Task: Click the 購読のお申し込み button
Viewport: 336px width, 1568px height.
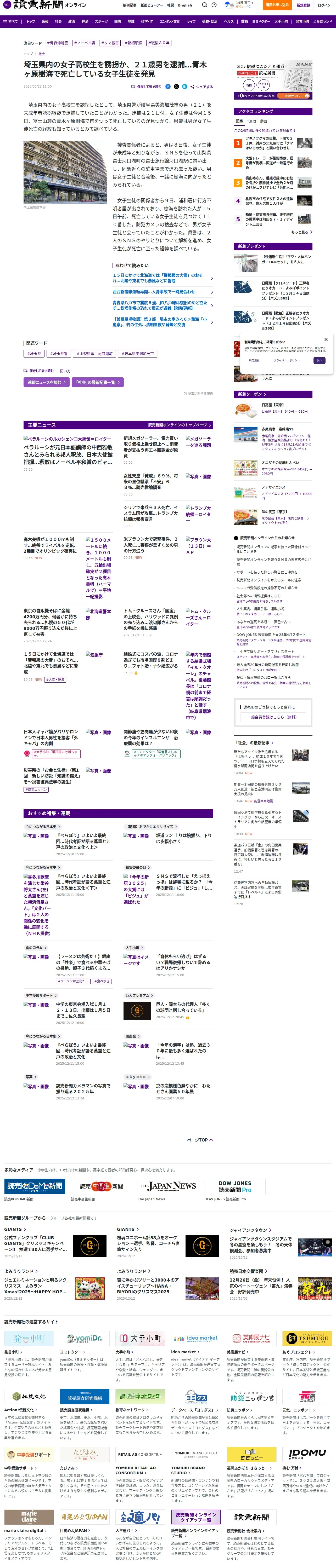Action: (277, 5)
